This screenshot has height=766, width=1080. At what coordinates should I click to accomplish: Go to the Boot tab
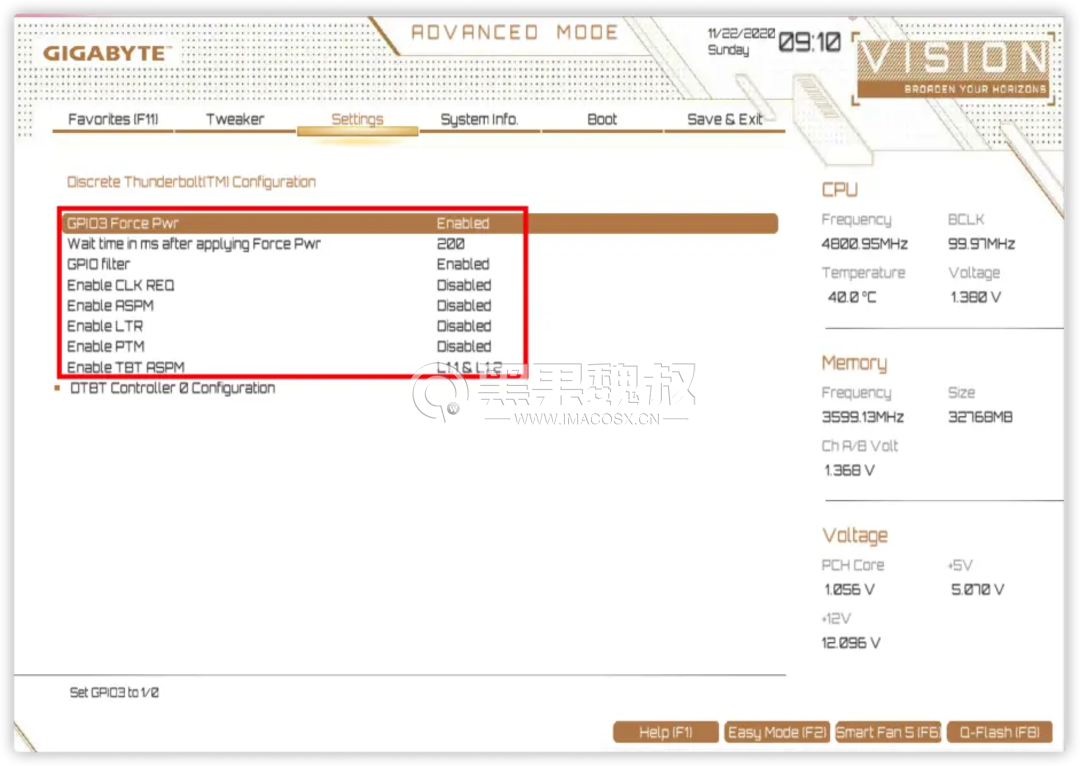click(x=602, y=119)
